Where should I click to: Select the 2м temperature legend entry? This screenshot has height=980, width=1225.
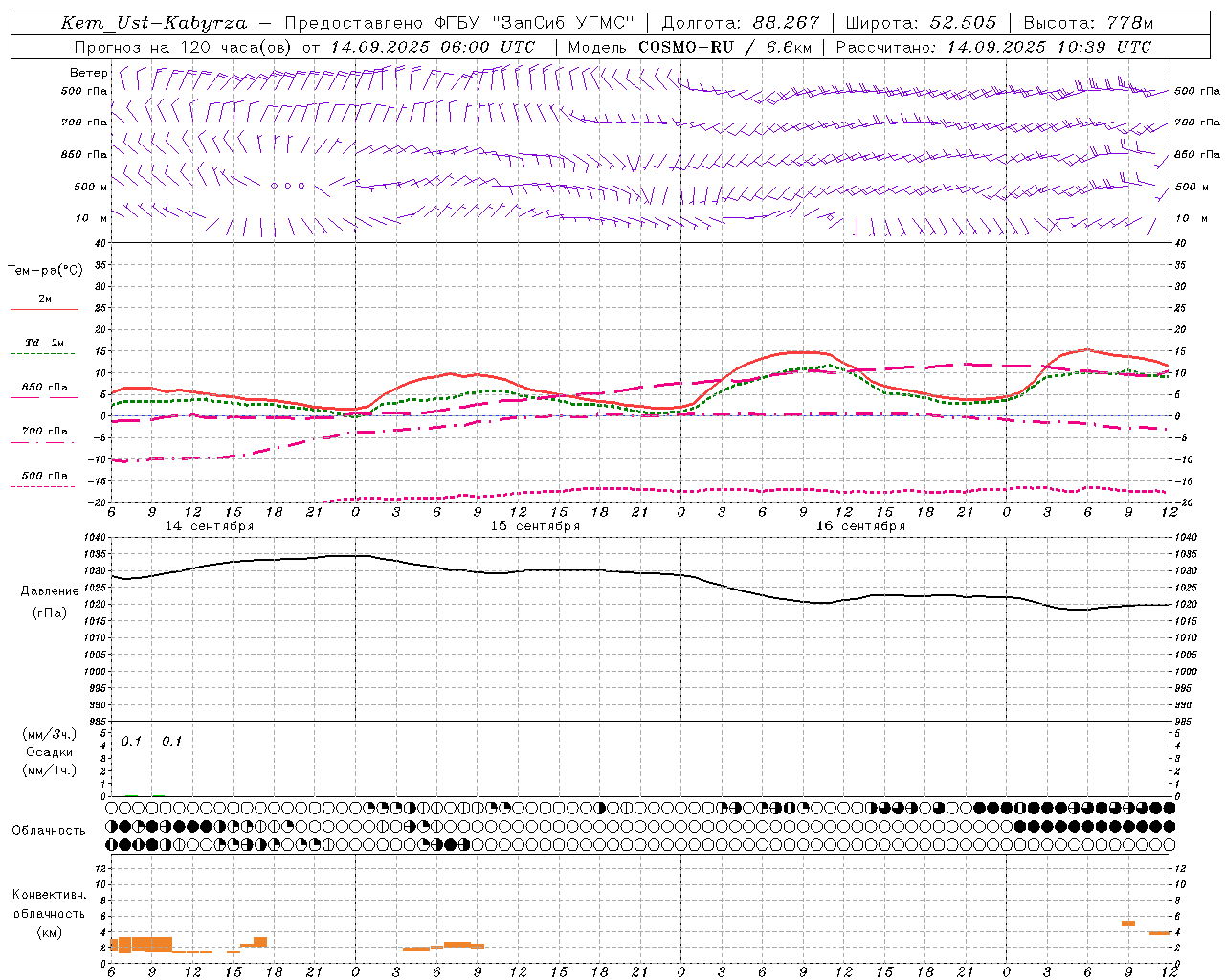click(x=45, y=300)
